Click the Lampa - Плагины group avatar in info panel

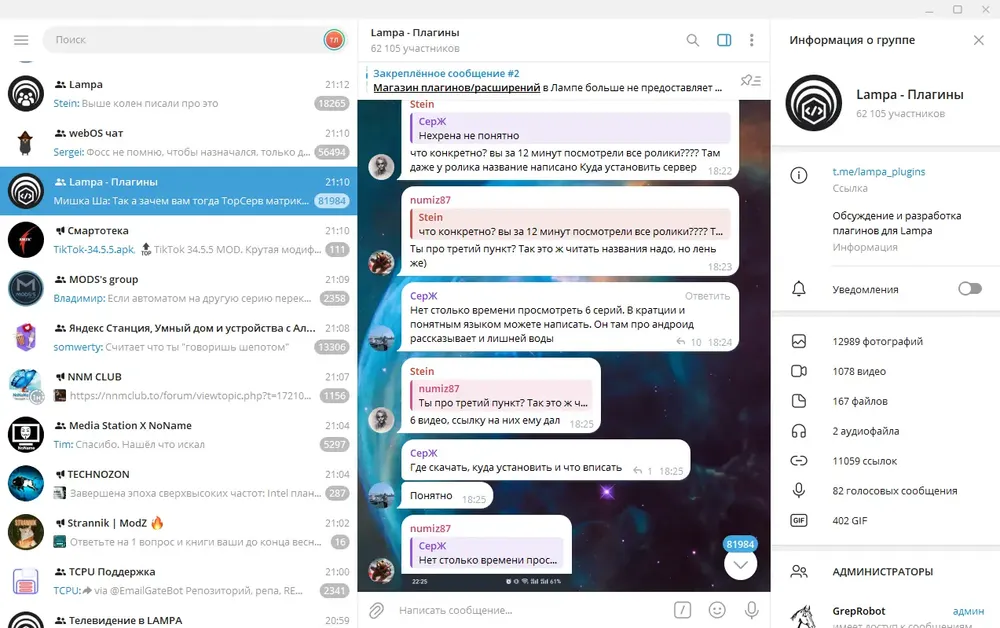tap(814, 103)
